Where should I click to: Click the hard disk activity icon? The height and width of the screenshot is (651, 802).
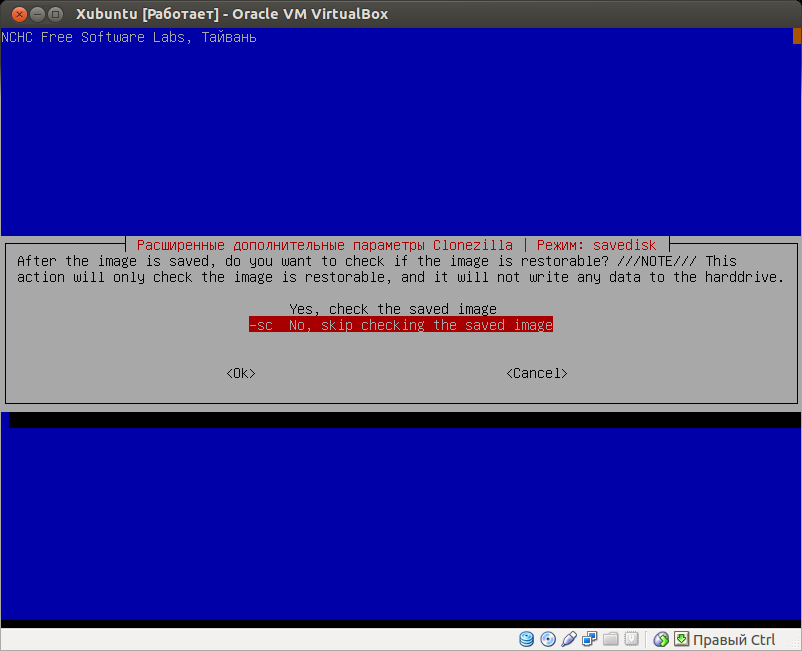coord(526,639)
